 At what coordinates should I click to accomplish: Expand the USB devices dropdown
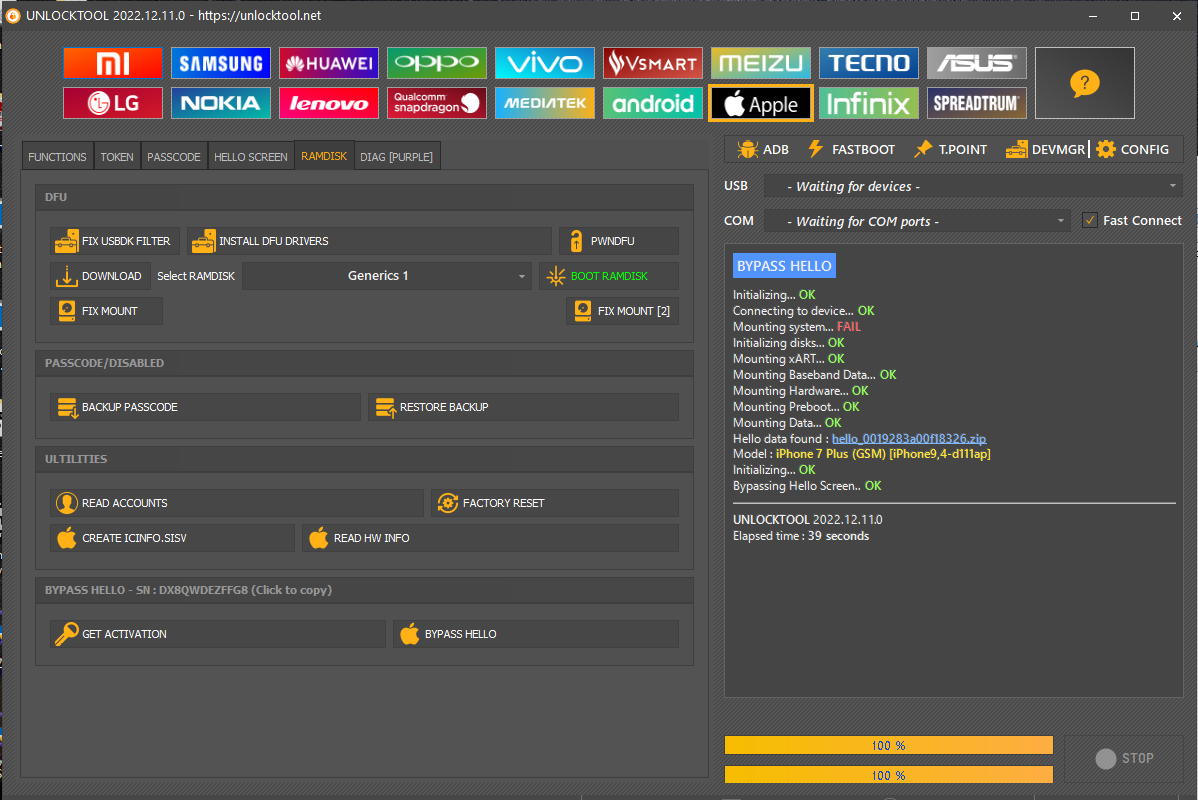click(x=973, y=186)
